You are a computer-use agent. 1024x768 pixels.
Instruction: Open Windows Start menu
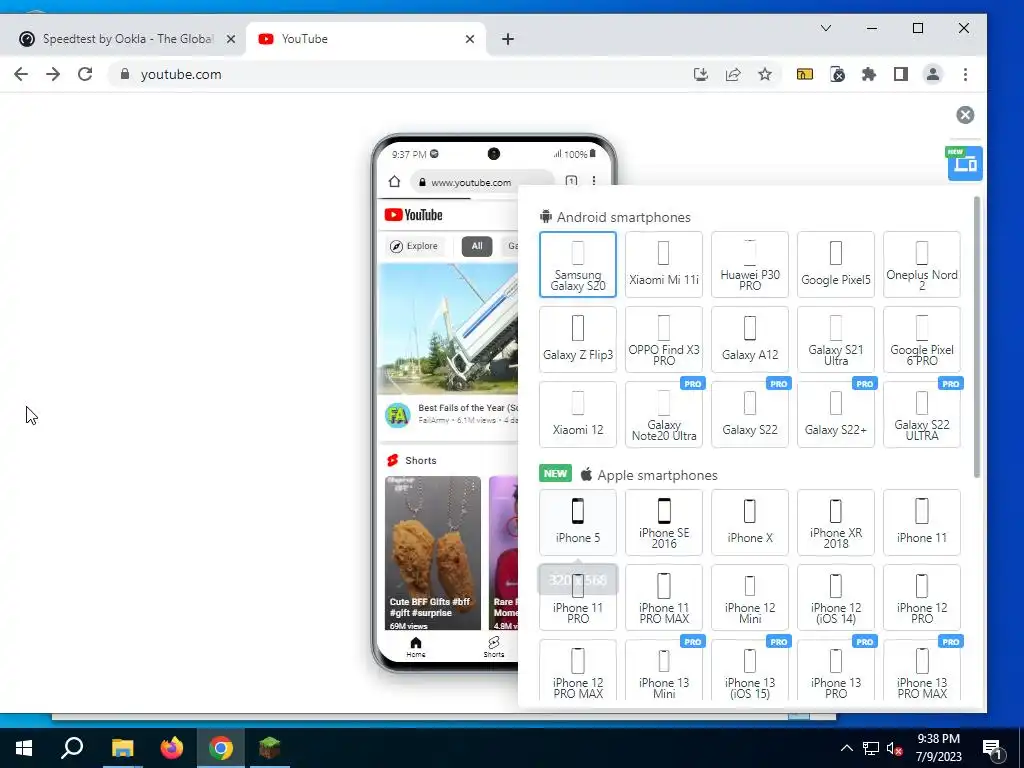tap(24, 748)
